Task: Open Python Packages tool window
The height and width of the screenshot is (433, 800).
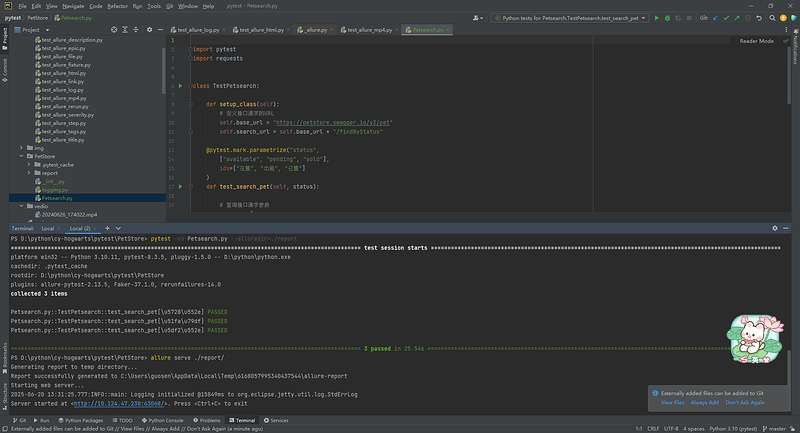Action: 81,420
